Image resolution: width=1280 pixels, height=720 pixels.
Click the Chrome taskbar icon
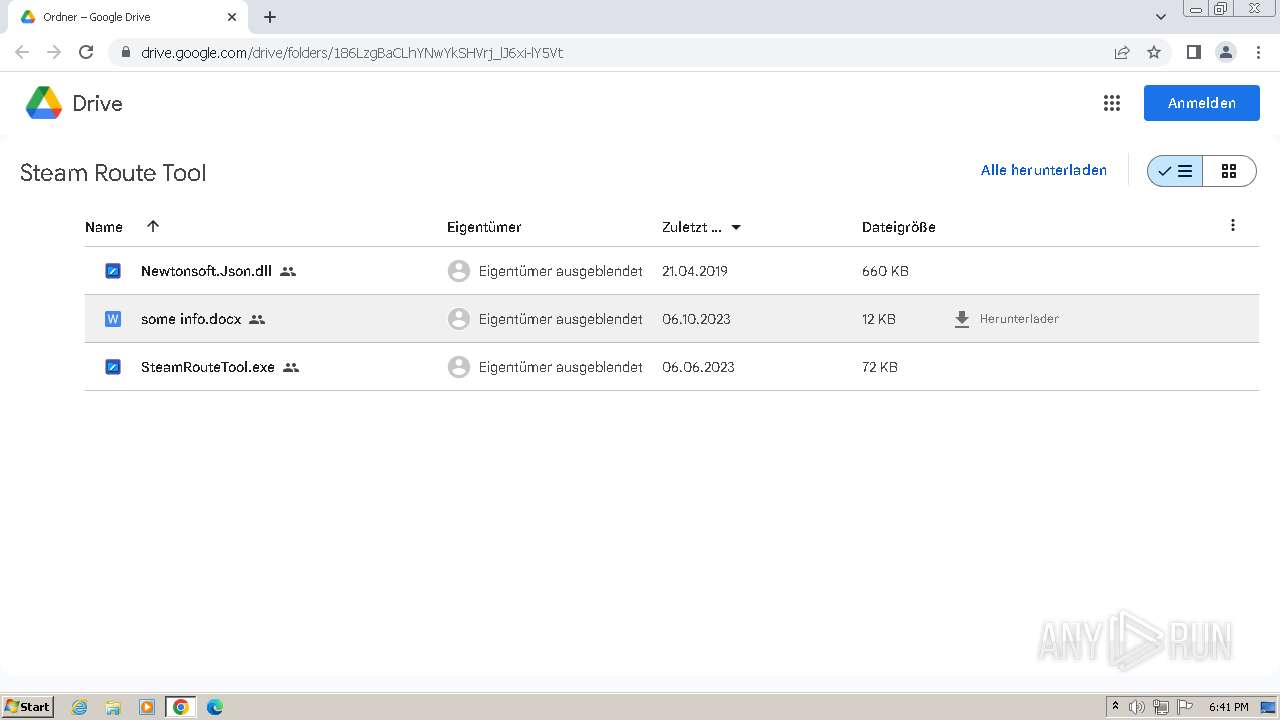pos(181,707)
